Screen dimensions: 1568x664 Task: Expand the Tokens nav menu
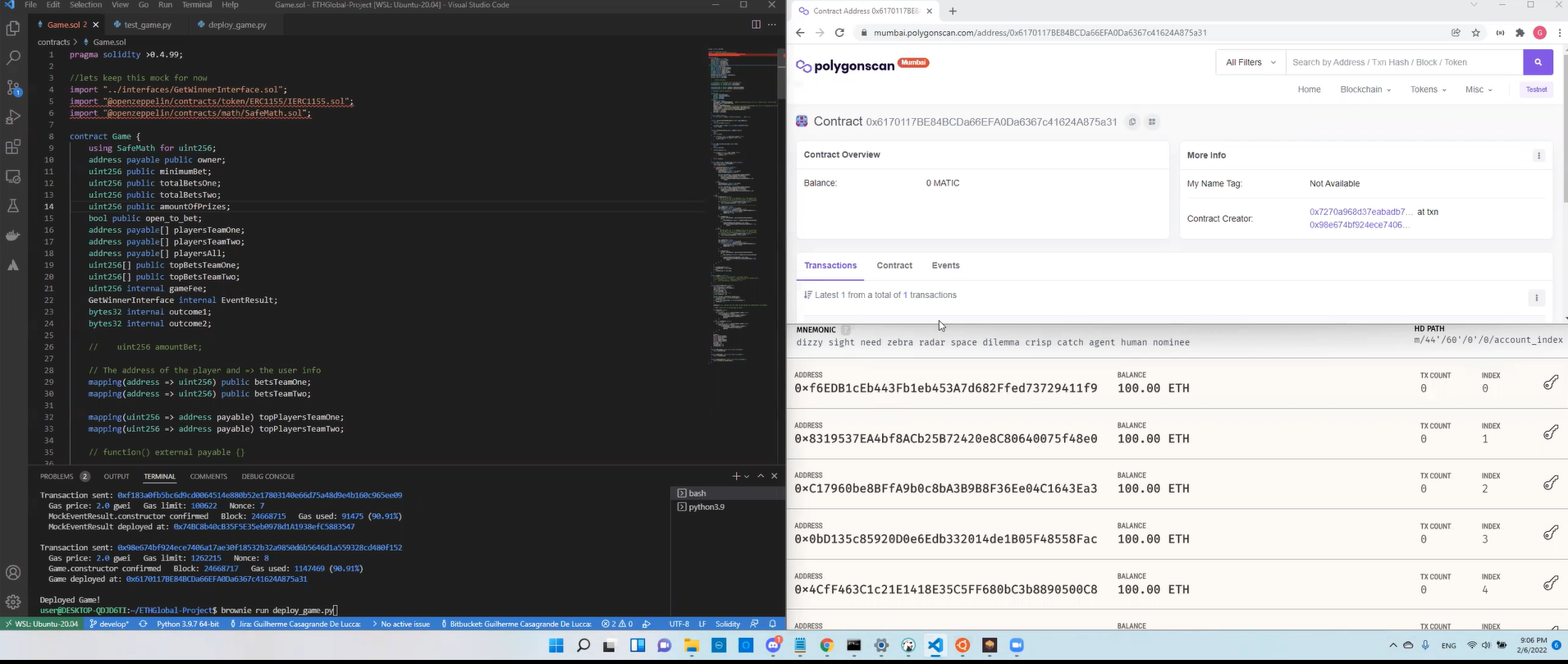(1428, 89)
